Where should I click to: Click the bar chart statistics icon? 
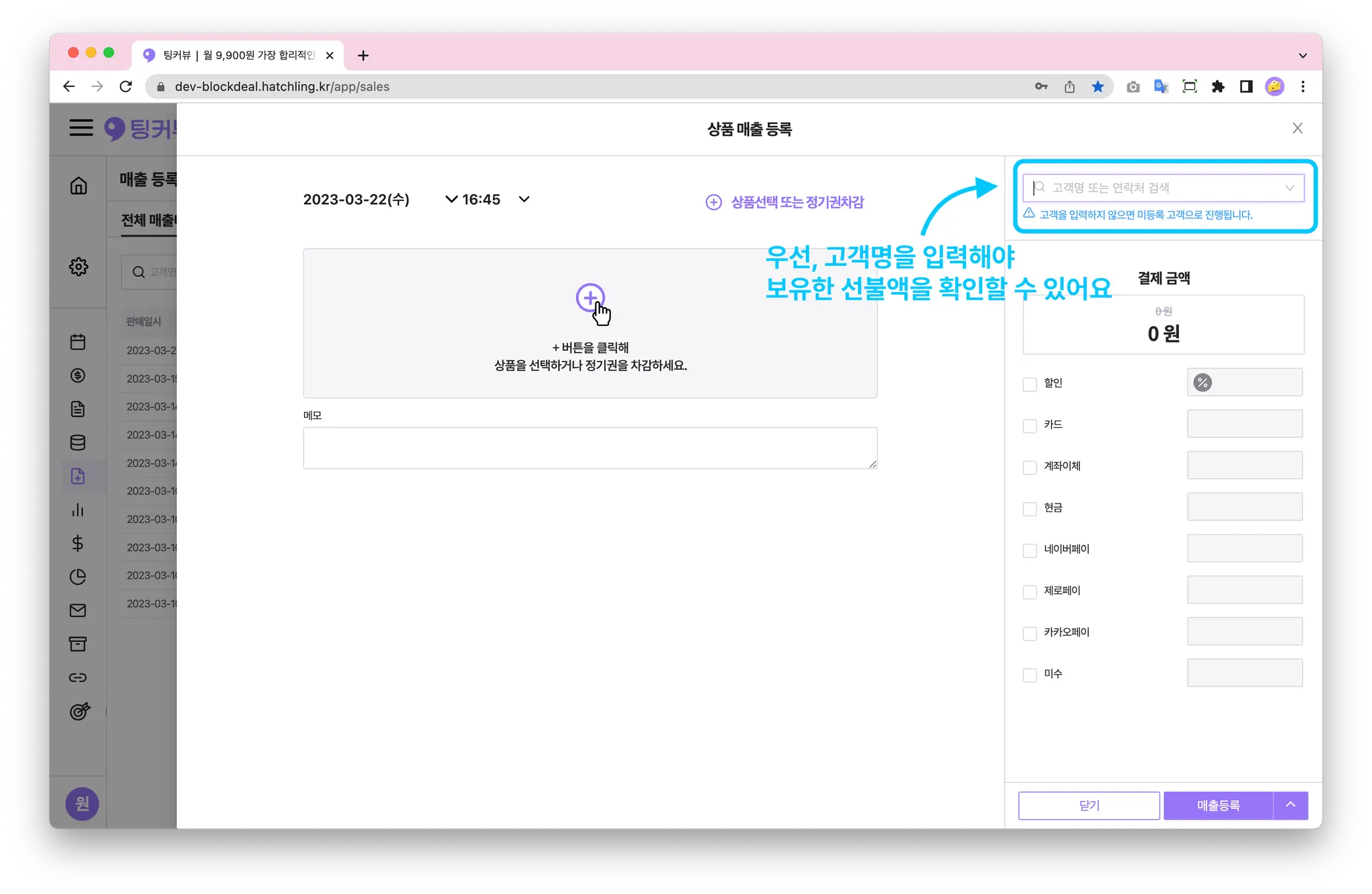tap(78, 510)
